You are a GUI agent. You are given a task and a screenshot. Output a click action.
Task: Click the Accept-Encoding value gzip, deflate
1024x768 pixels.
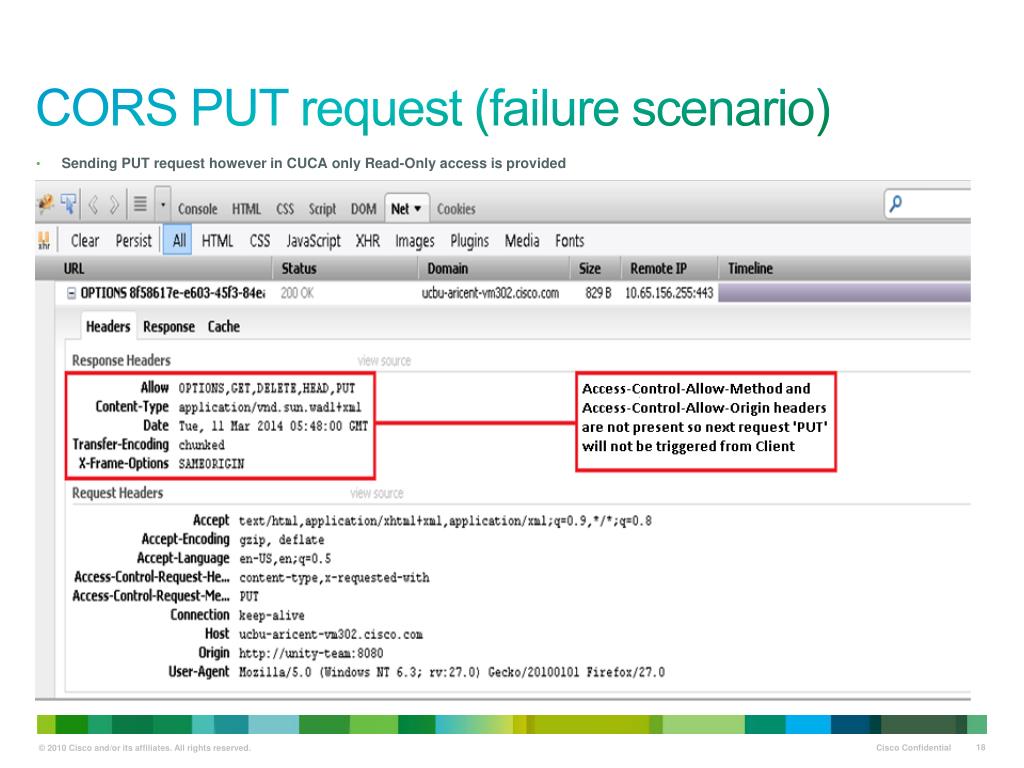(281, 540)
